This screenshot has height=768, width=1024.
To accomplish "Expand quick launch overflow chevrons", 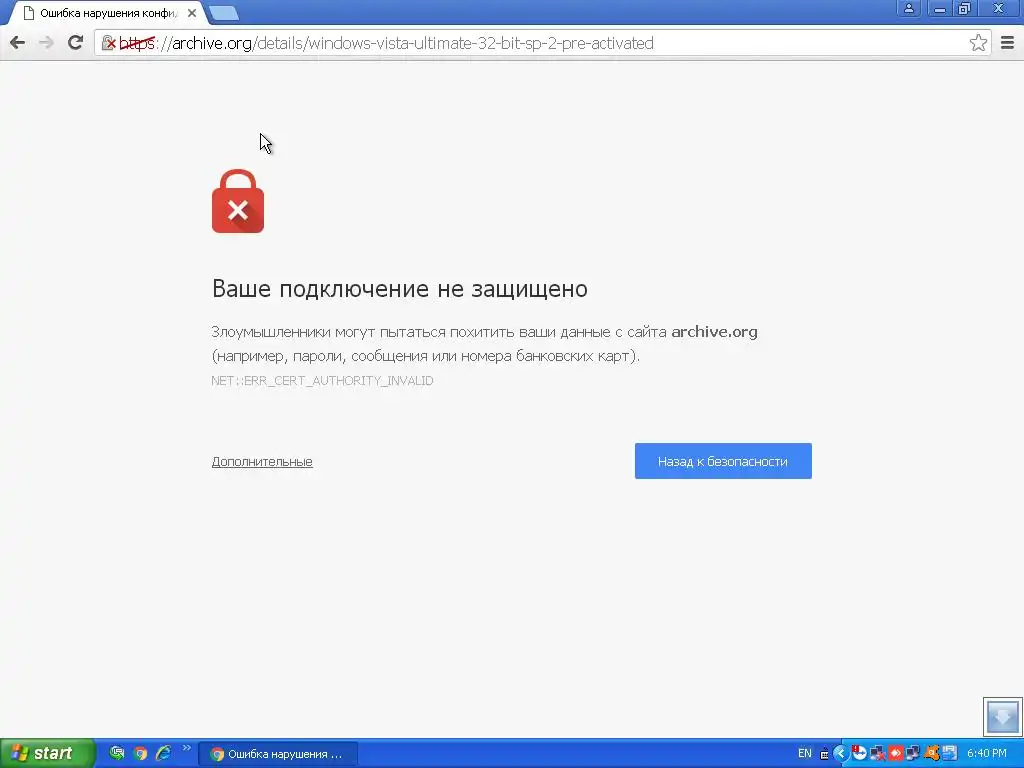I will 187,748.
